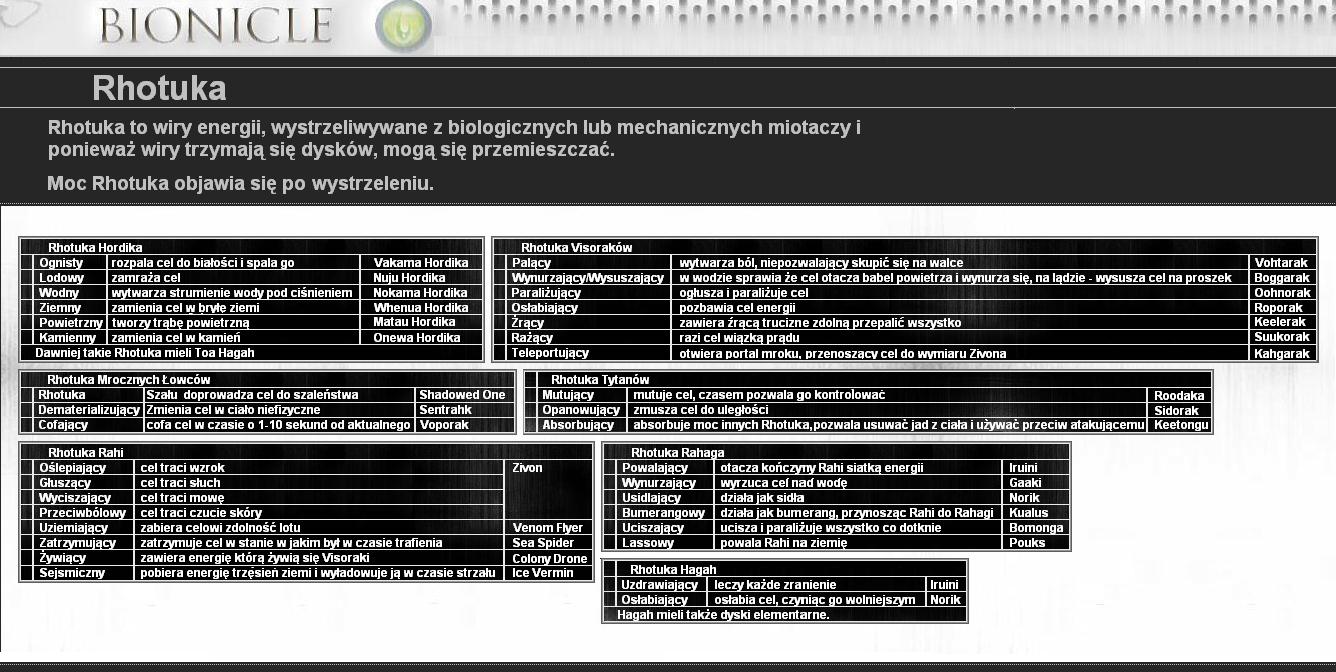The height and width of the screenshot is (672, 1336).
Task: Click the Vohtarak cell
Action: coord(1282,263)
